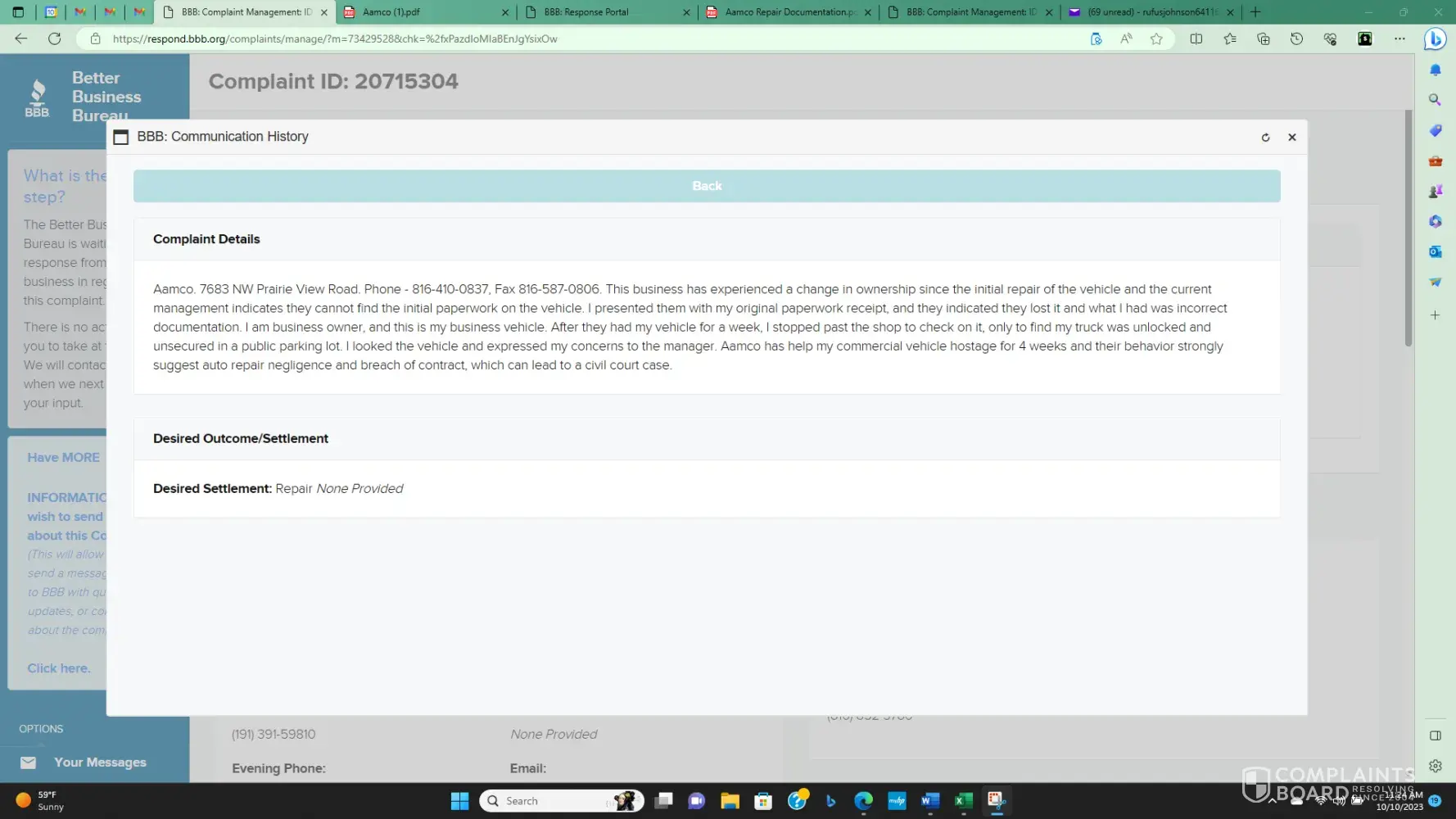Screen dimensions: 1456x819
Task: Click the Complaint ID: 20715304 title
Action: point(333,81)
